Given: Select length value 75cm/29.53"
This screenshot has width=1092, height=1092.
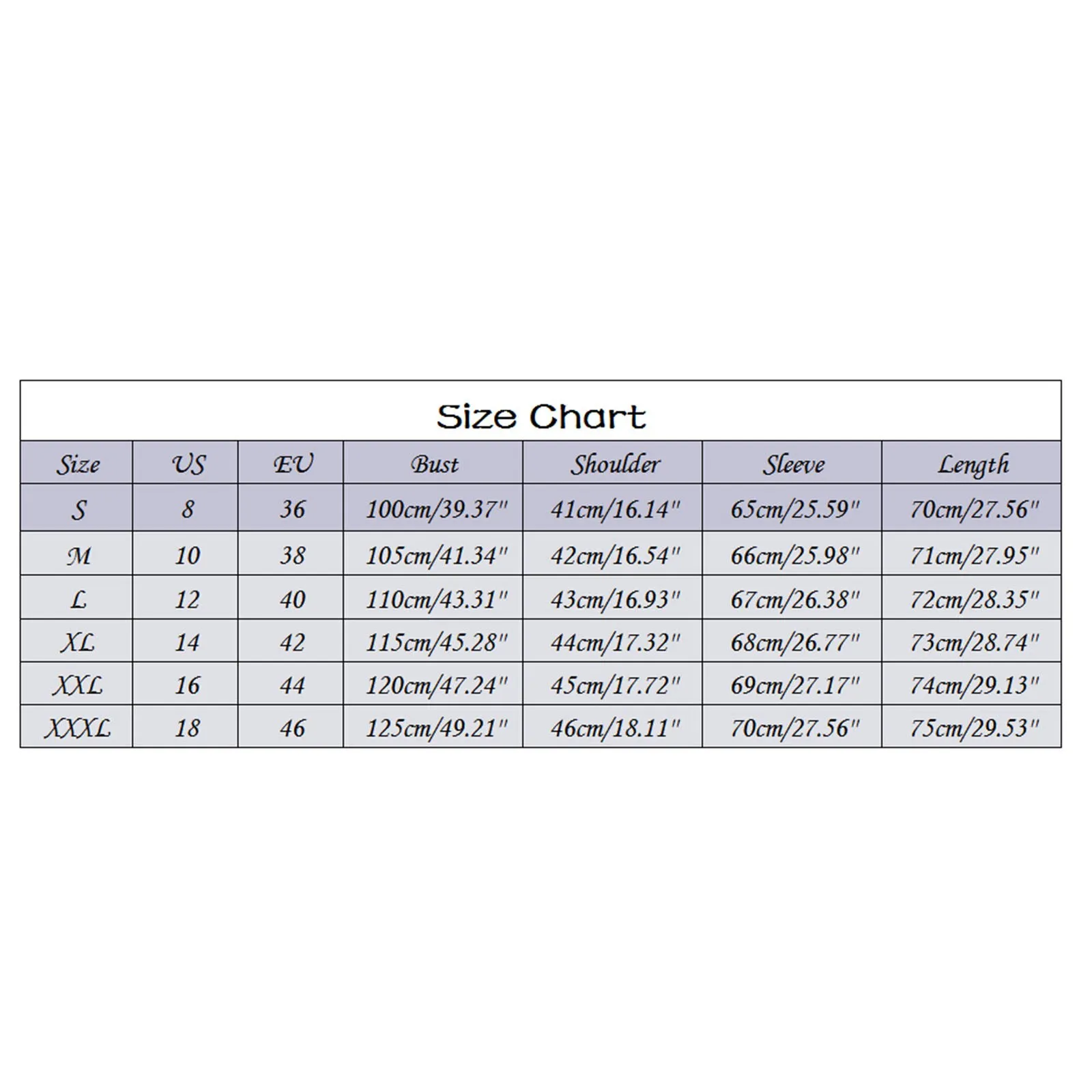Looking at the screenshot, I should [x=974, y=728].
